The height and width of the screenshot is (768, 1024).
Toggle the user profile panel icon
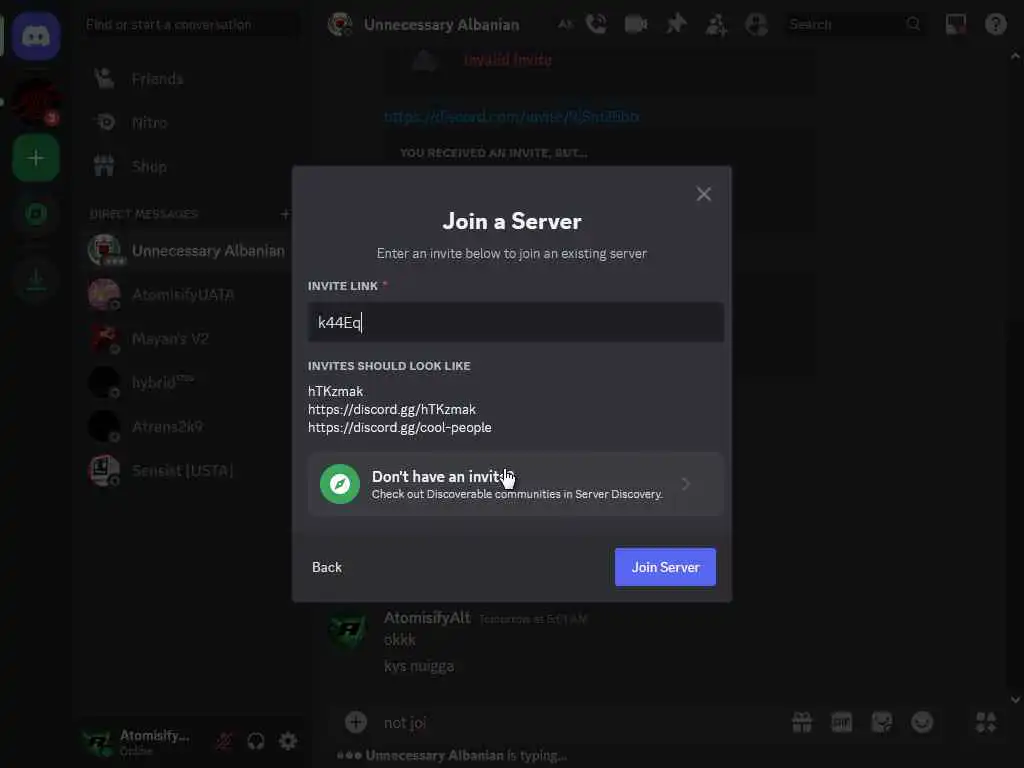coord(756,25)
